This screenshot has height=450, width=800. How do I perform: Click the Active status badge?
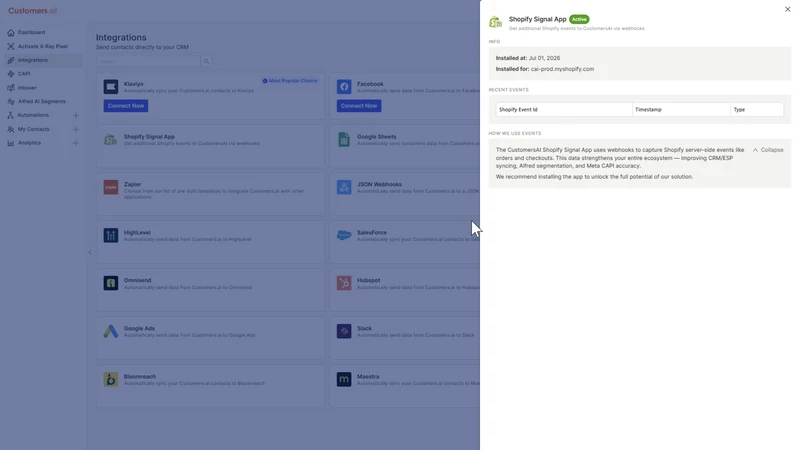point(579,19)
